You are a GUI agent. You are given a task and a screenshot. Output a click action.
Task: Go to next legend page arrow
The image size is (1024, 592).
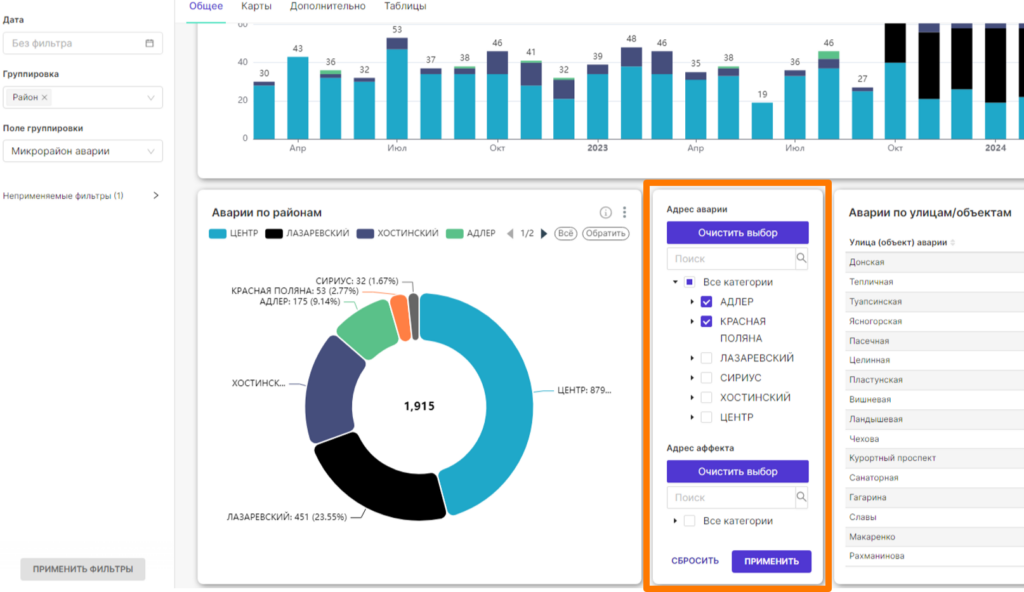(543, 233)
